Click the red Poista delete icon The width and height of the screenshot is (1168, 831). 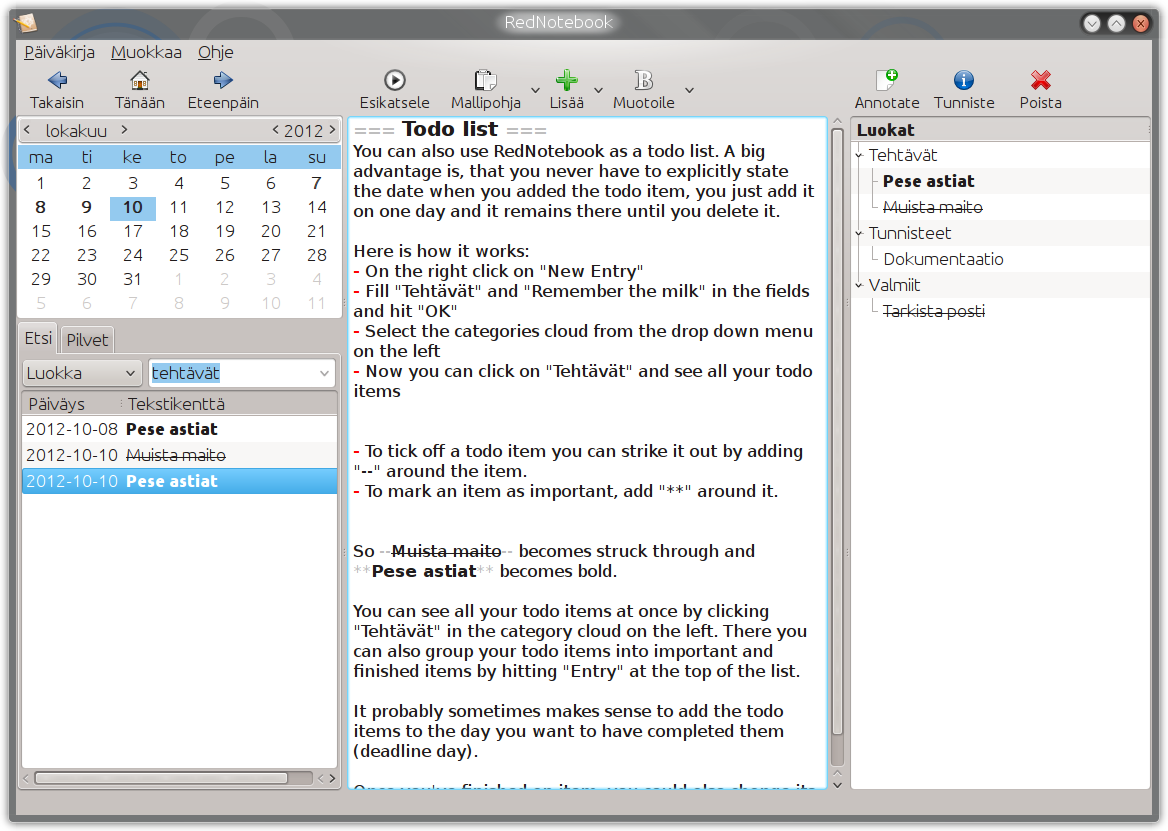(1041, 80)
